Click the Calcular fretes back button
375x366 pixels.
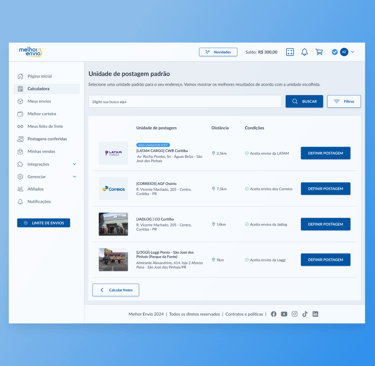[116, 290]
